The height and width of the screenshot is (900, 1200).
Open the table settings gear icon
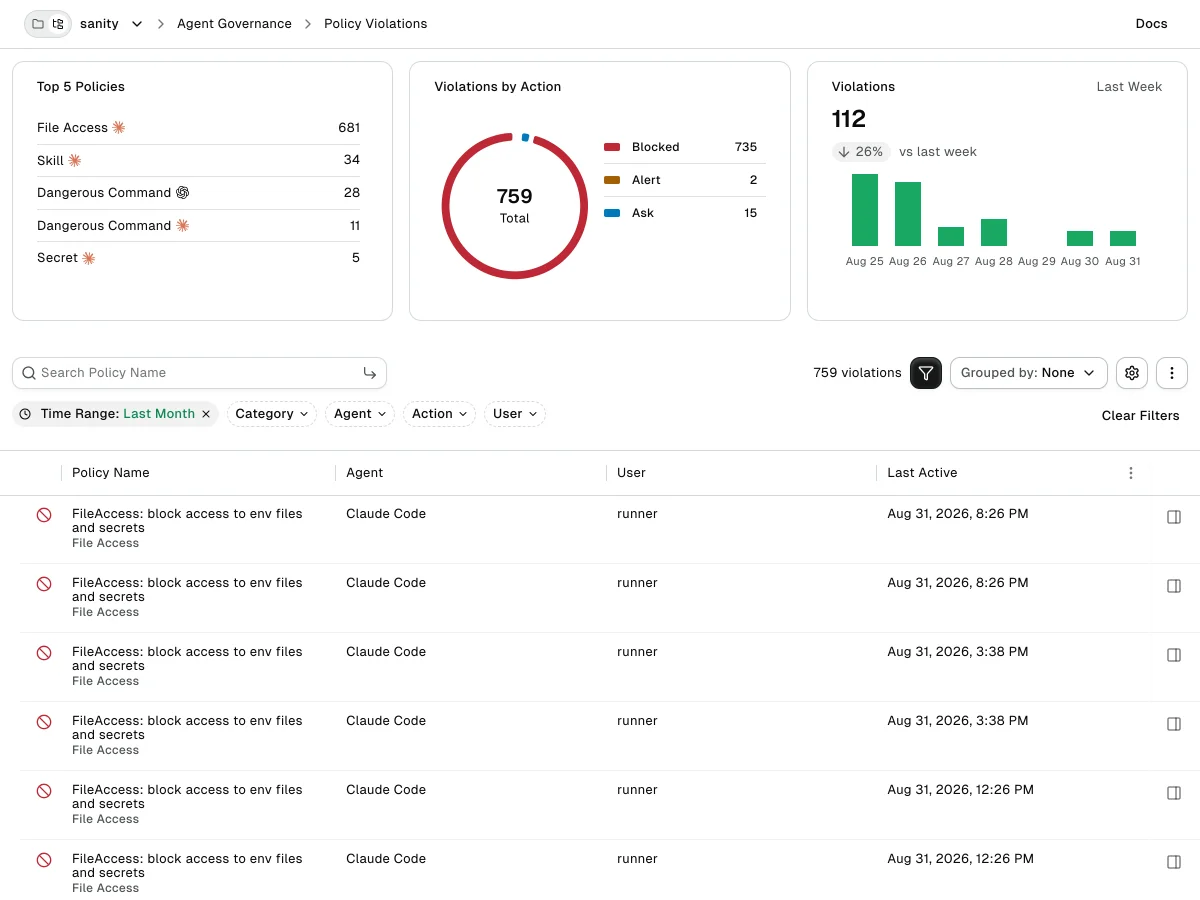pos(1132,373)
